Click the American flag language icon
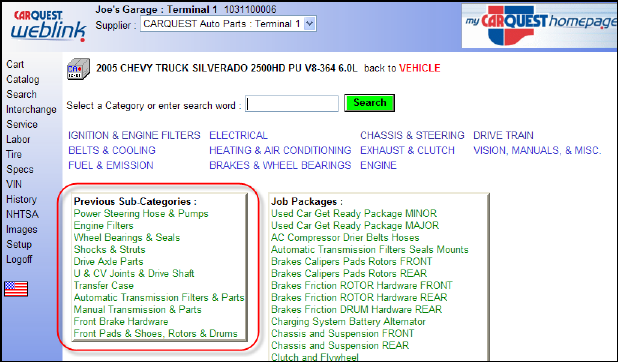The height and width of the screenshot is (362, 618). 16,289
